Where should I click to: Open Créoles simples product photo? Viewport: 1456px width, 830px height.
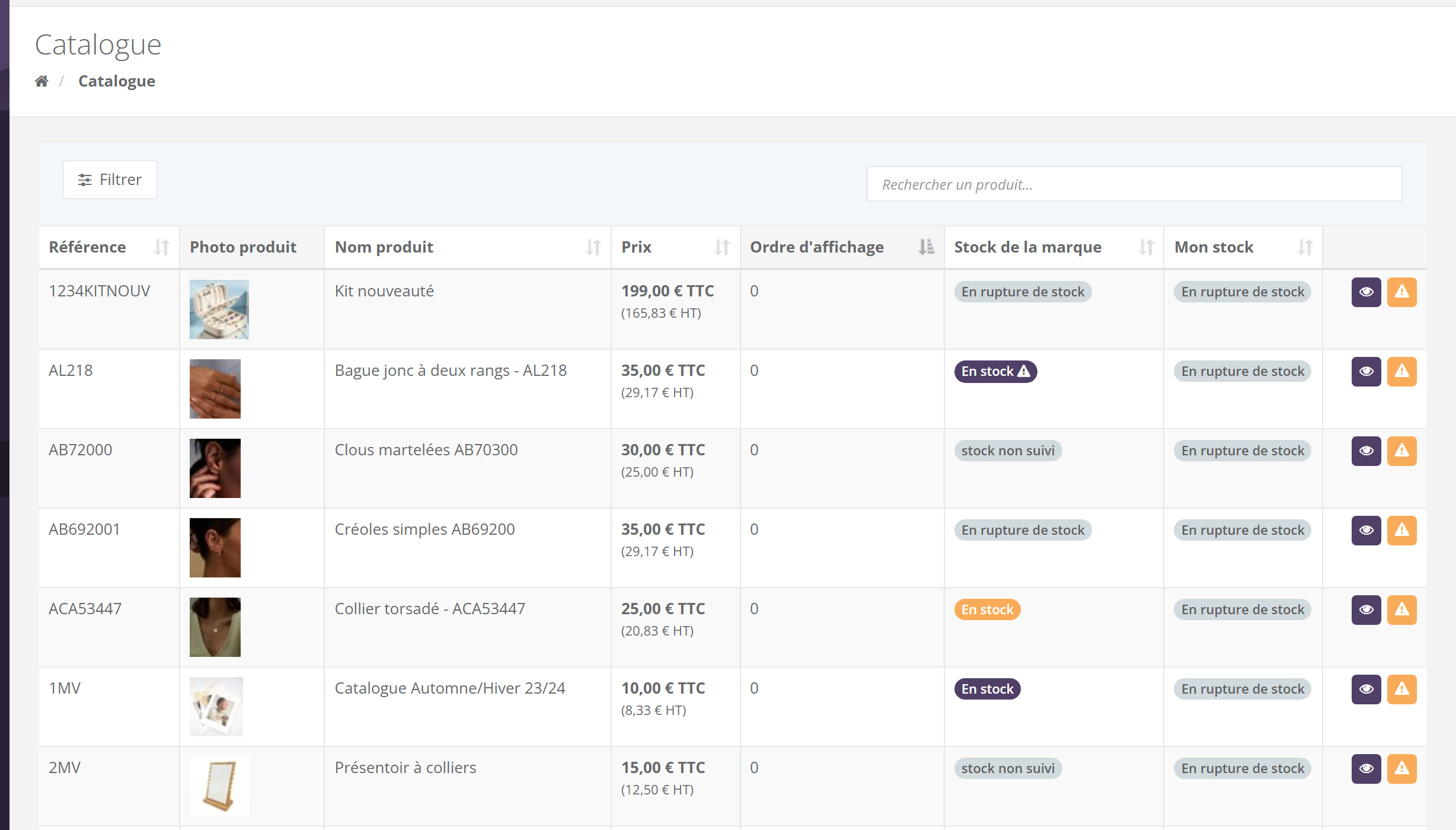coord(215,548)
